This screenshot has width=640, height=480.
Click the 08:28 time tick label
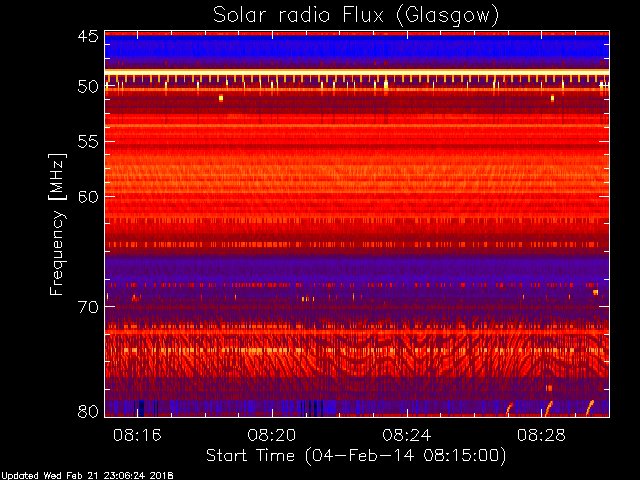point(541,435)
